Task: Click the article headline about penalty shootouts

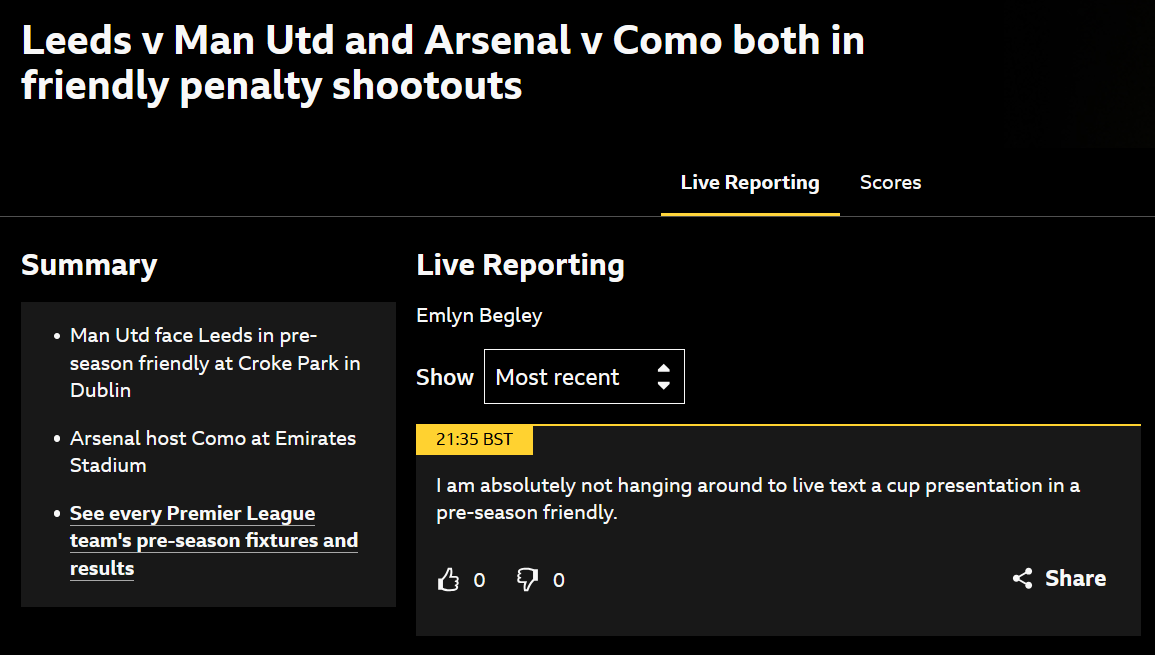Action: [443, 63]
